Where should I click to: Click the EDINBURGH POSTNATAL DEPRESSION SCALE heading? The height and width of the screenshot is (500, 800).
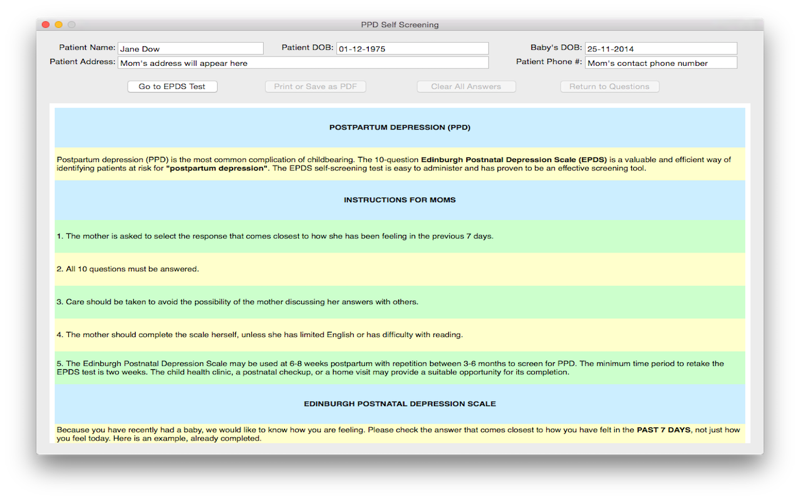tap(399, 404)
